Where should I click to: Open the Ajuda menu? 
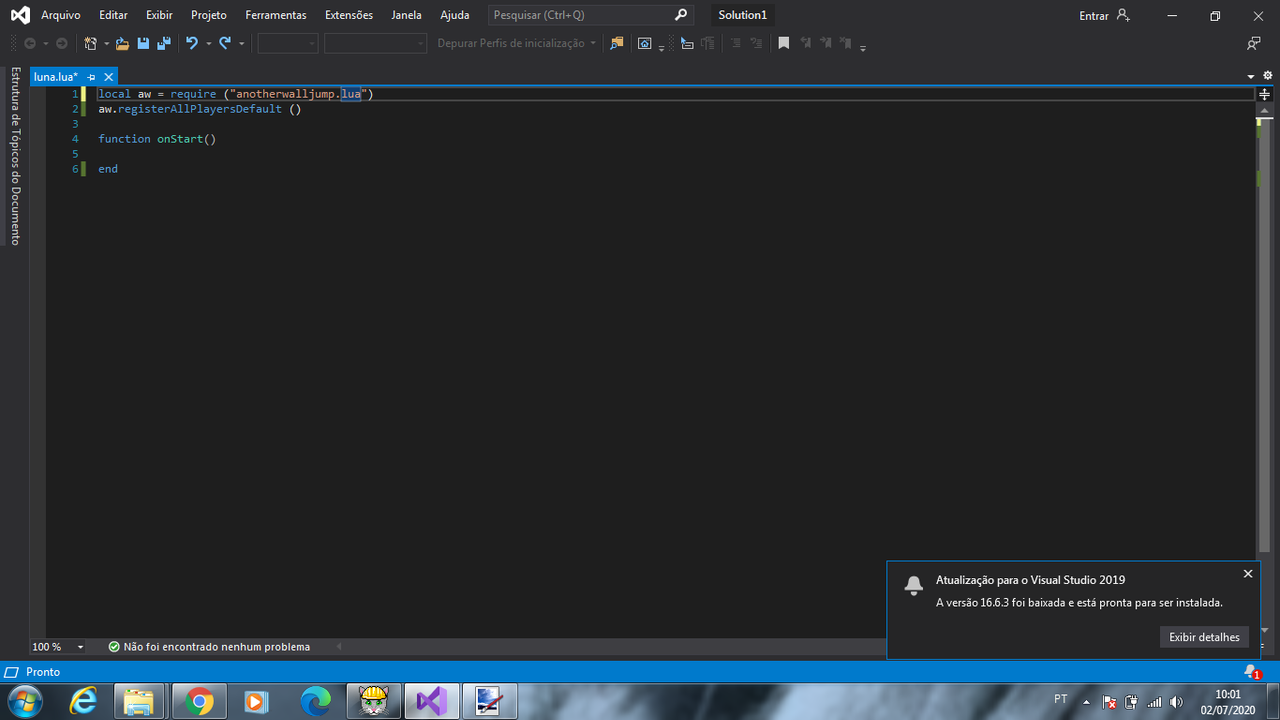click(x=455, y=15)
